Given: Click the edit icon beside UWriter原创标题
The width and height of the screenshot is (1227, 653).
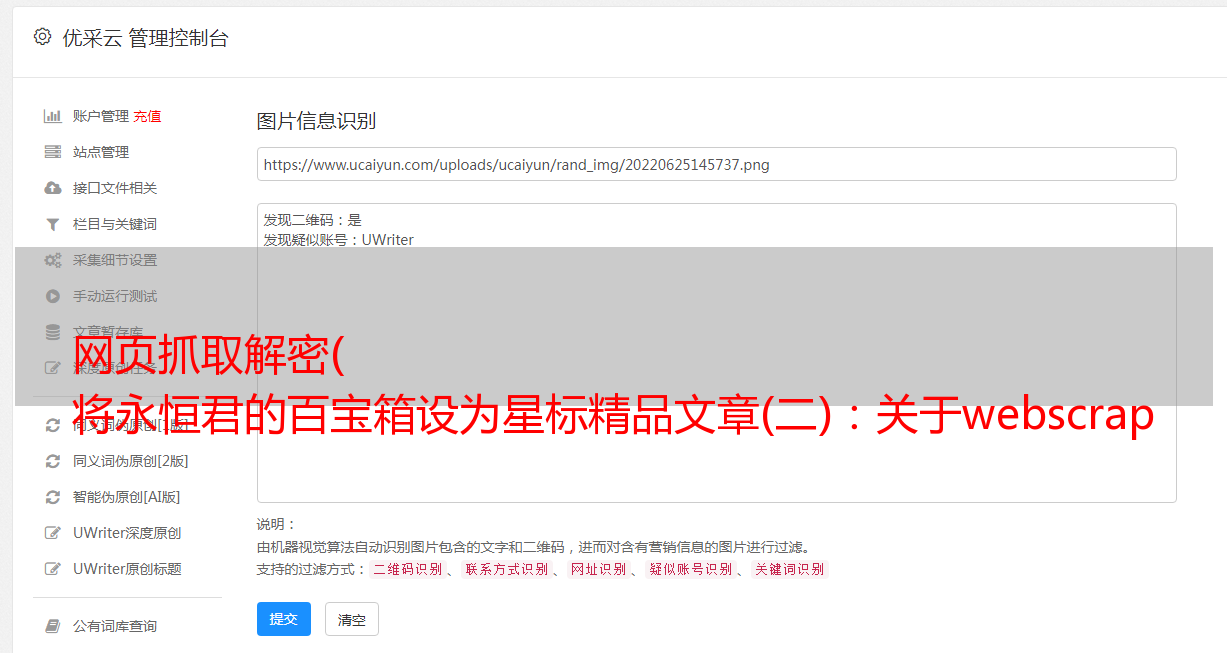Looking at the screenshot, I should pos(53,569).
